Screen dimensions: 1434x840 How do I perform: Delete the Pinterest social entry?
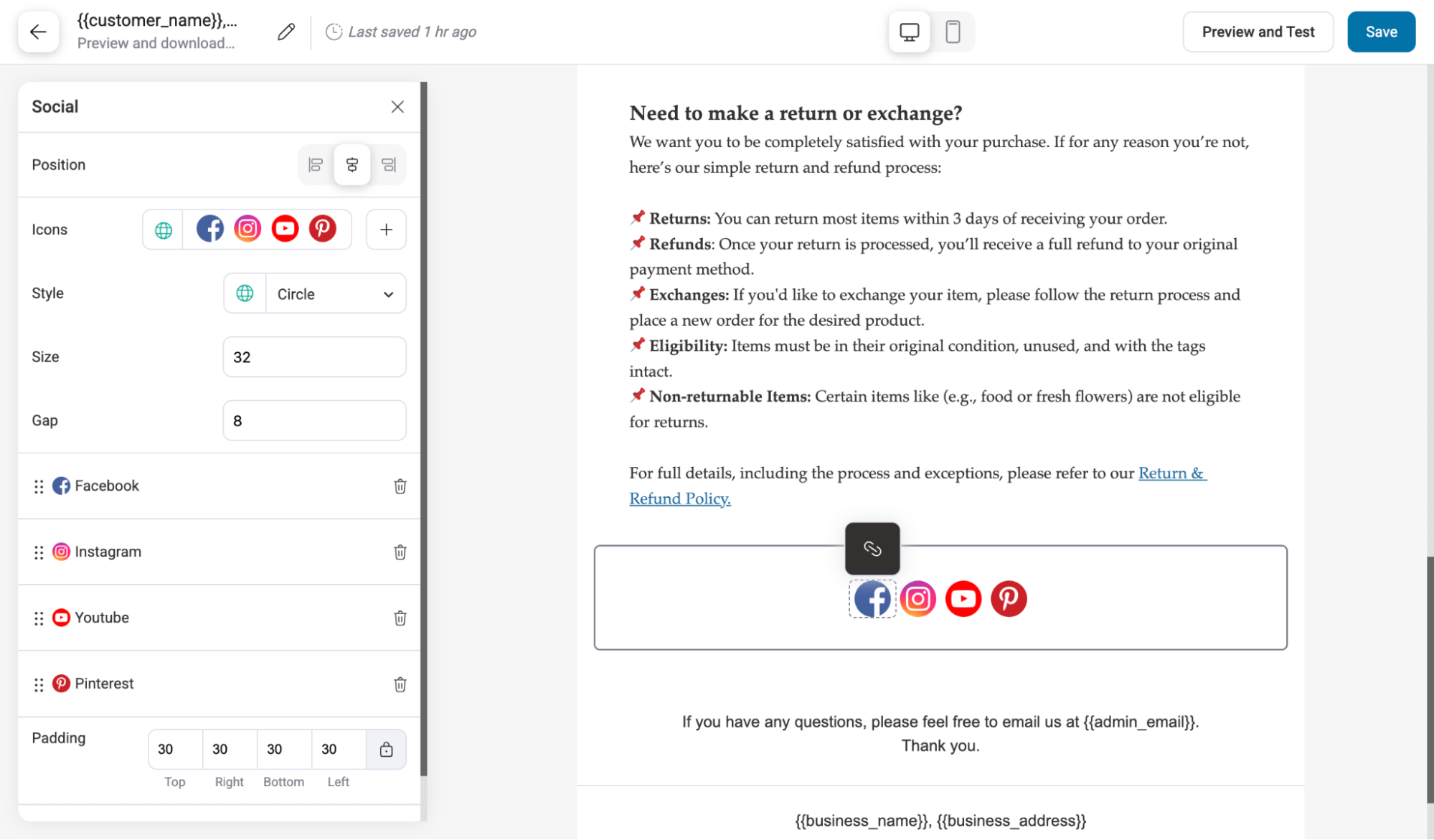click(399, 684)
